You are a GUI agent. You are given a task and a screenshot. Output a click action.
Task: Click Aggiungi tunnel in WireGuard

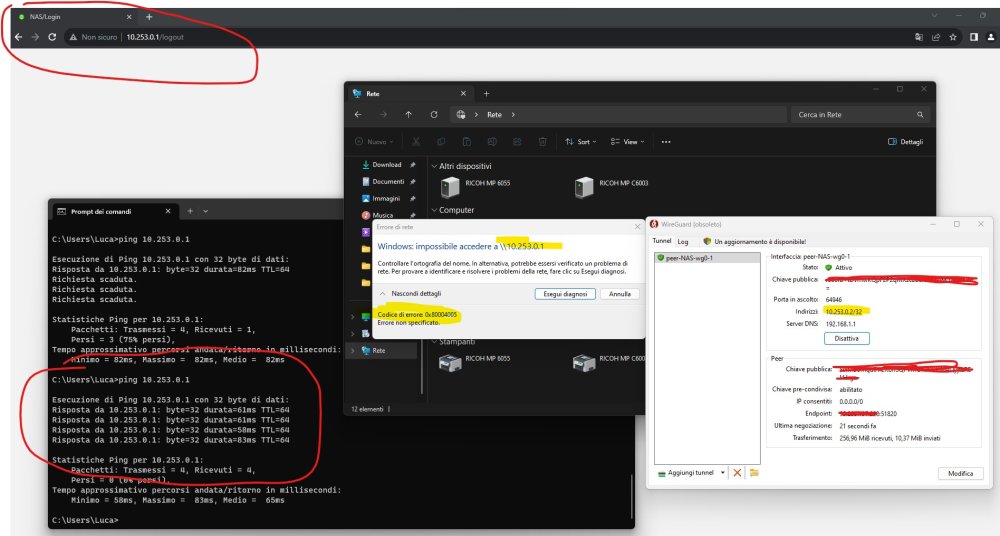686,473
